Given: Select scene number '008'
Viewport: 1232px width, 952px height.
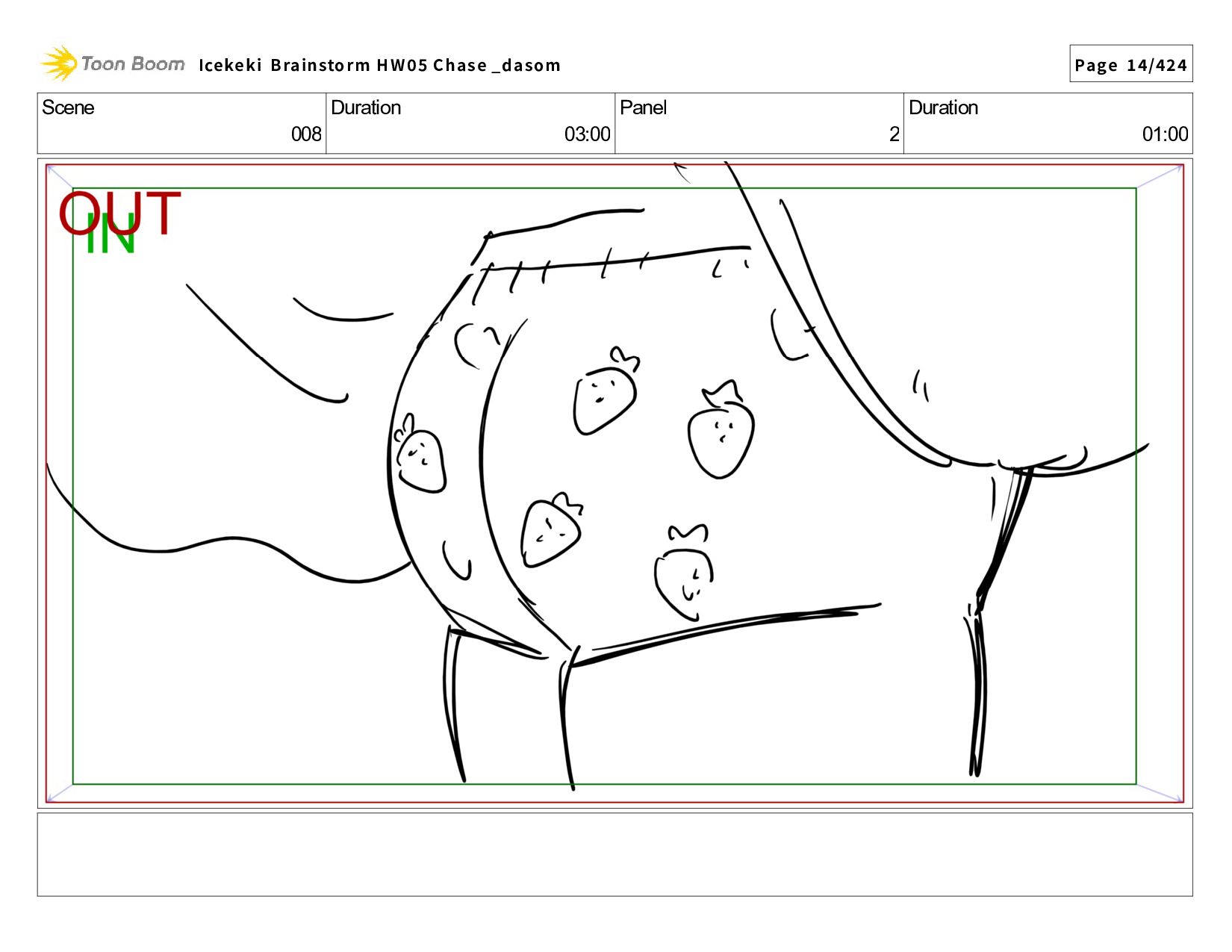Looking at the screenshot, I should click(x=306, y=134).
